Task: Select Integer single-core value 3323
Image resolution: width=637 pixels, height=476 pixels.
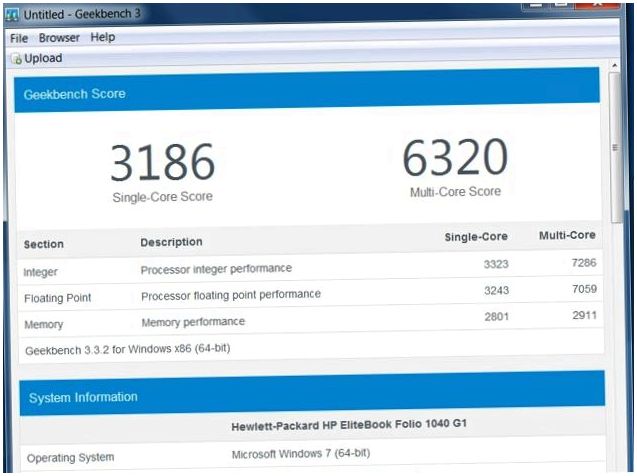Action: click(496, 264)
